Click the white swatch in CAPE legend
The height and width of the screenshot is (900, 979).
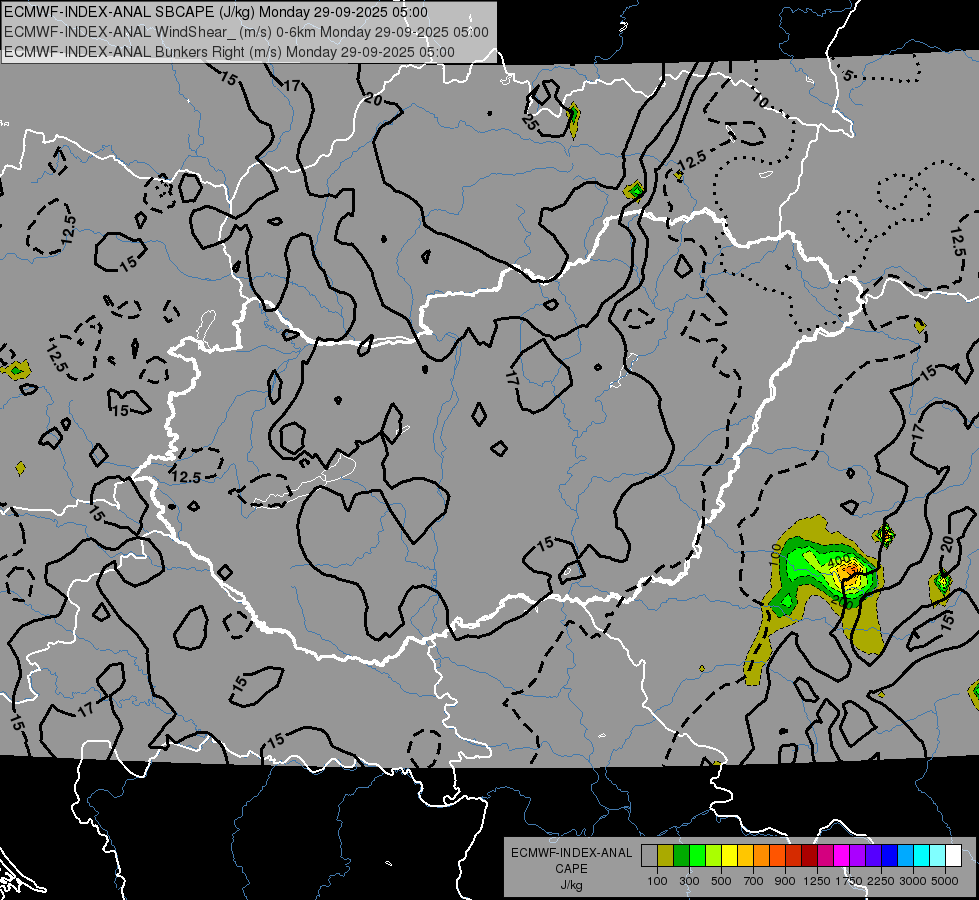tap(954, 856)
